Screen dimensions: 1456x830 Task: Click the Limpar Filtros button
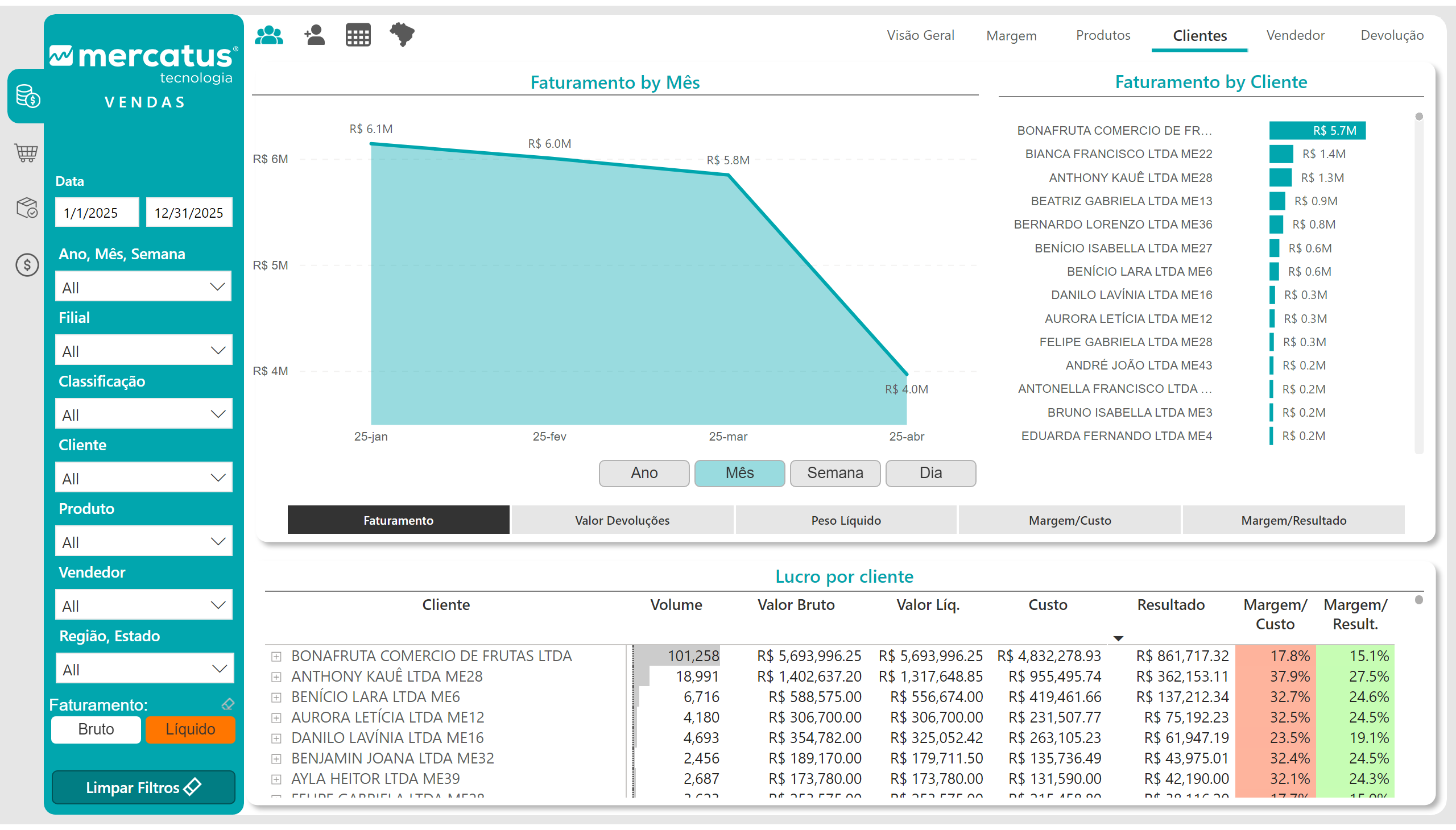[x=143, y=788]
